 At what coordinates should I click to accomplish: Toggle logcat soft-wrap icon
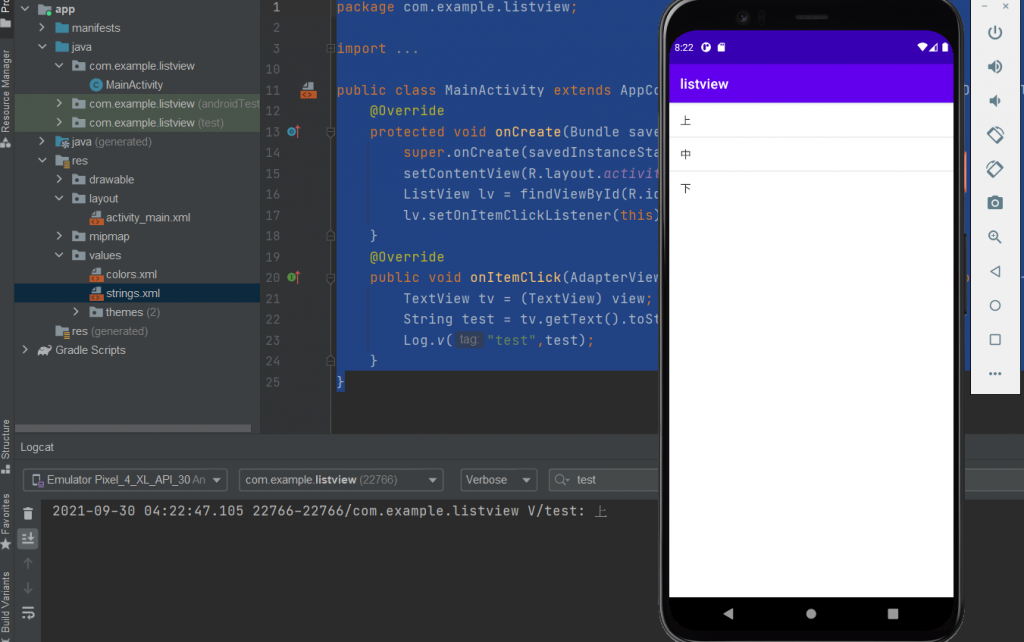click(28, 613)
